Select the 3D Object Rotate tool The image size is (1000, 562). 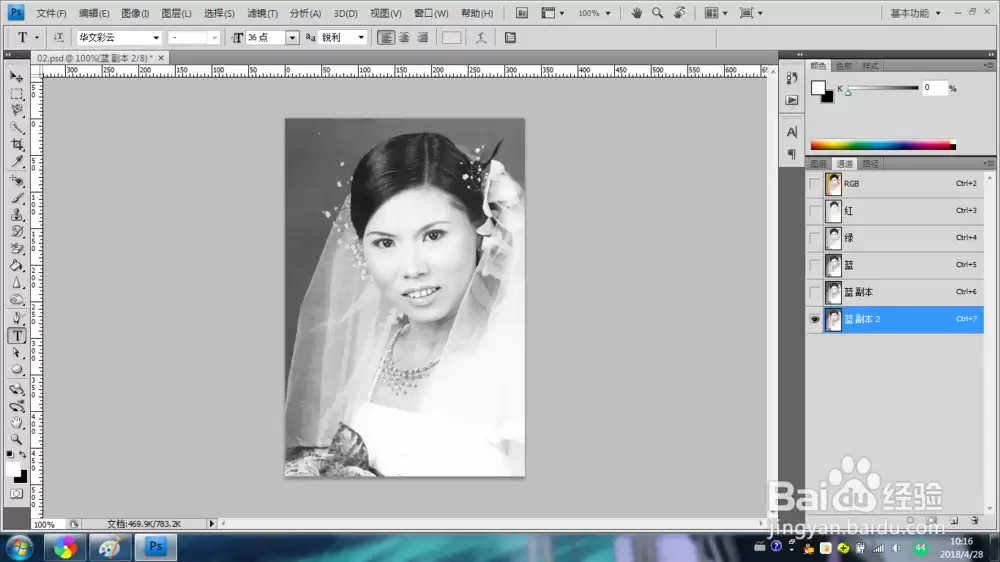(17, 389)
